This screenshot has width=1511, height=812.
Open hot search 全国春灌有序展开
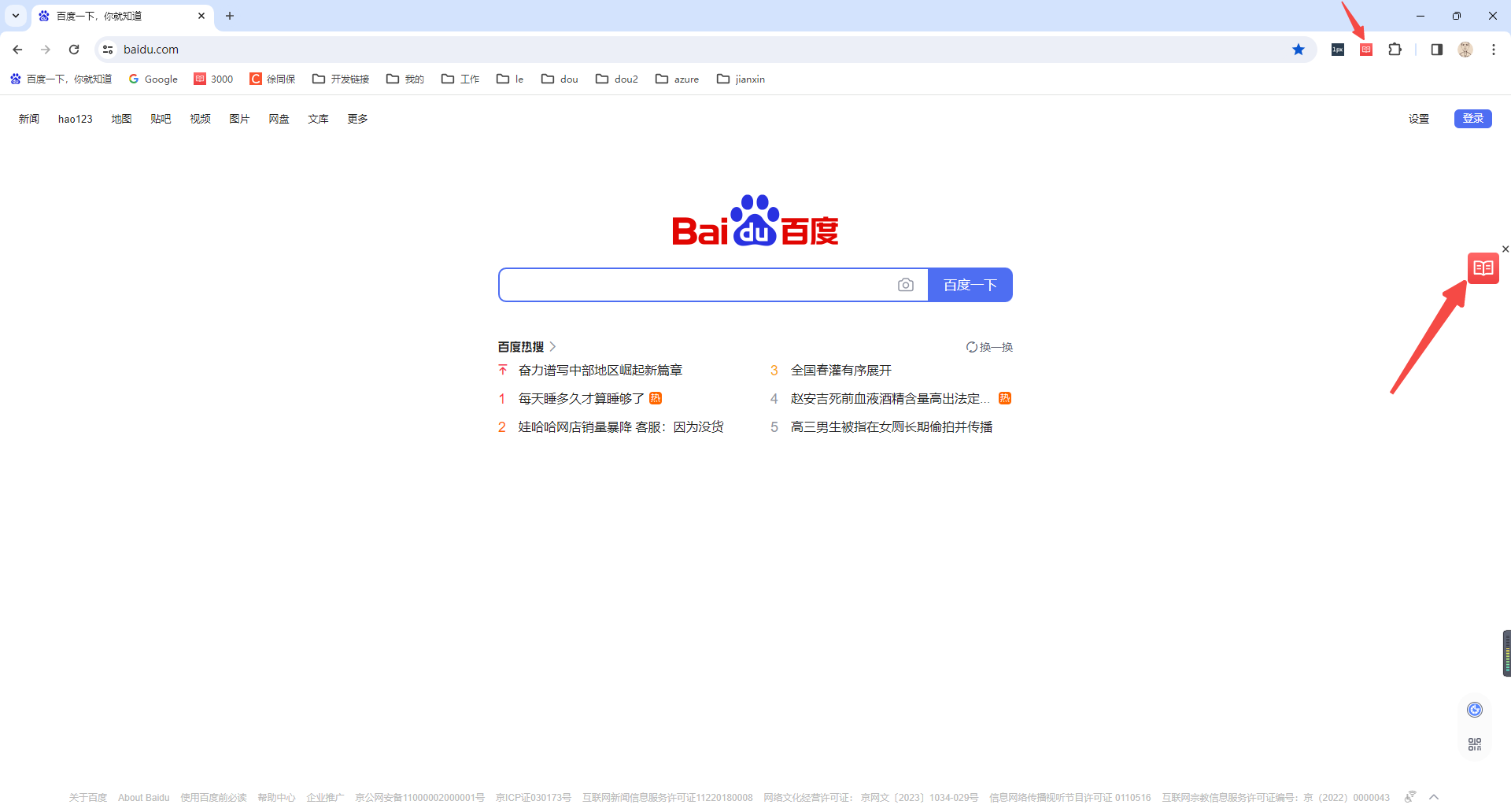pyautogui.click(x=841, y=371)
